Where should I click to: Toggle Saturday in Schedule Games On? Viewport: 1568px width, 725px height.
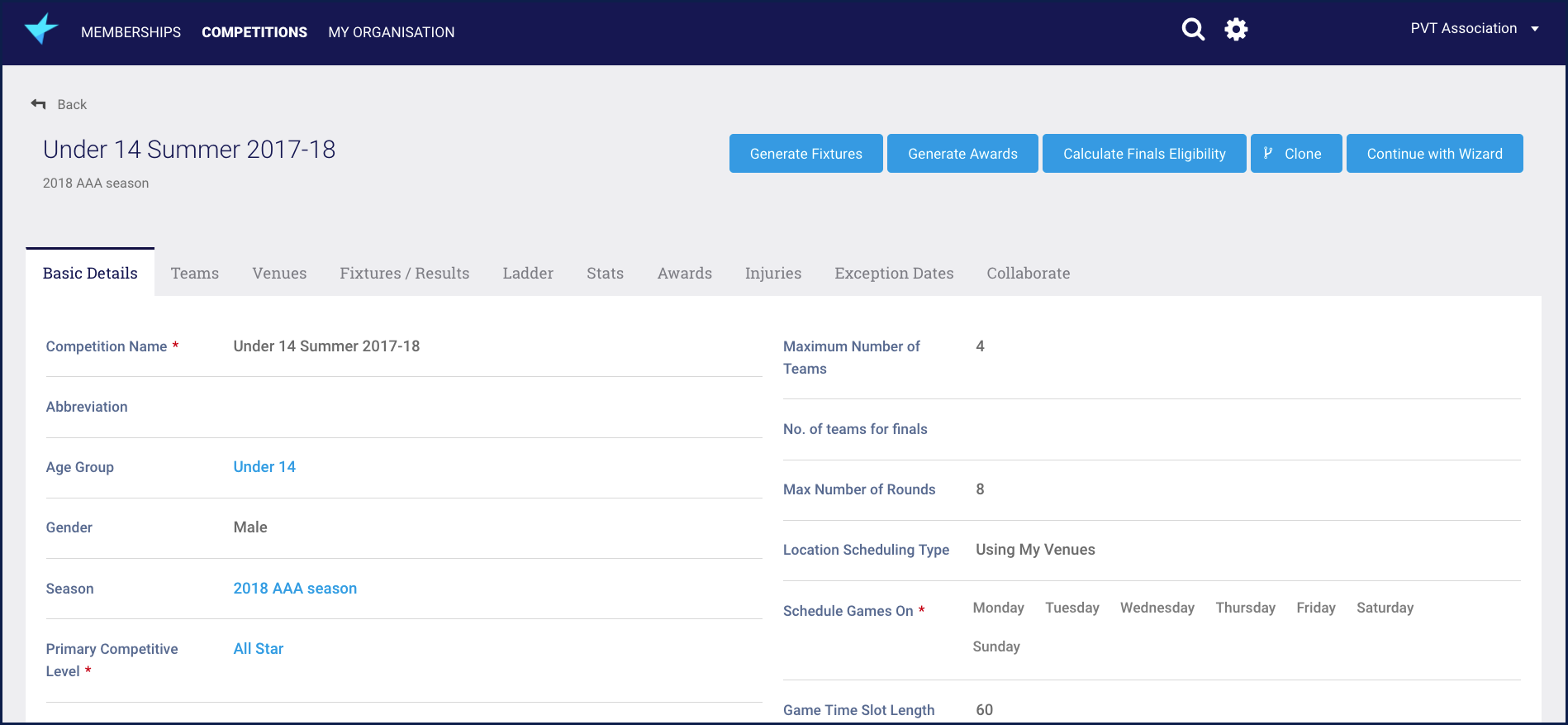[1385, 608]
